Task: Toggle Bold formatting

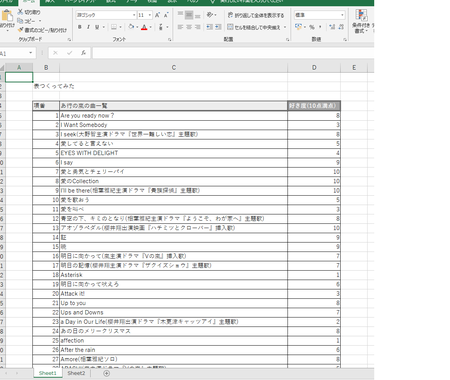Action: [80, 27]
